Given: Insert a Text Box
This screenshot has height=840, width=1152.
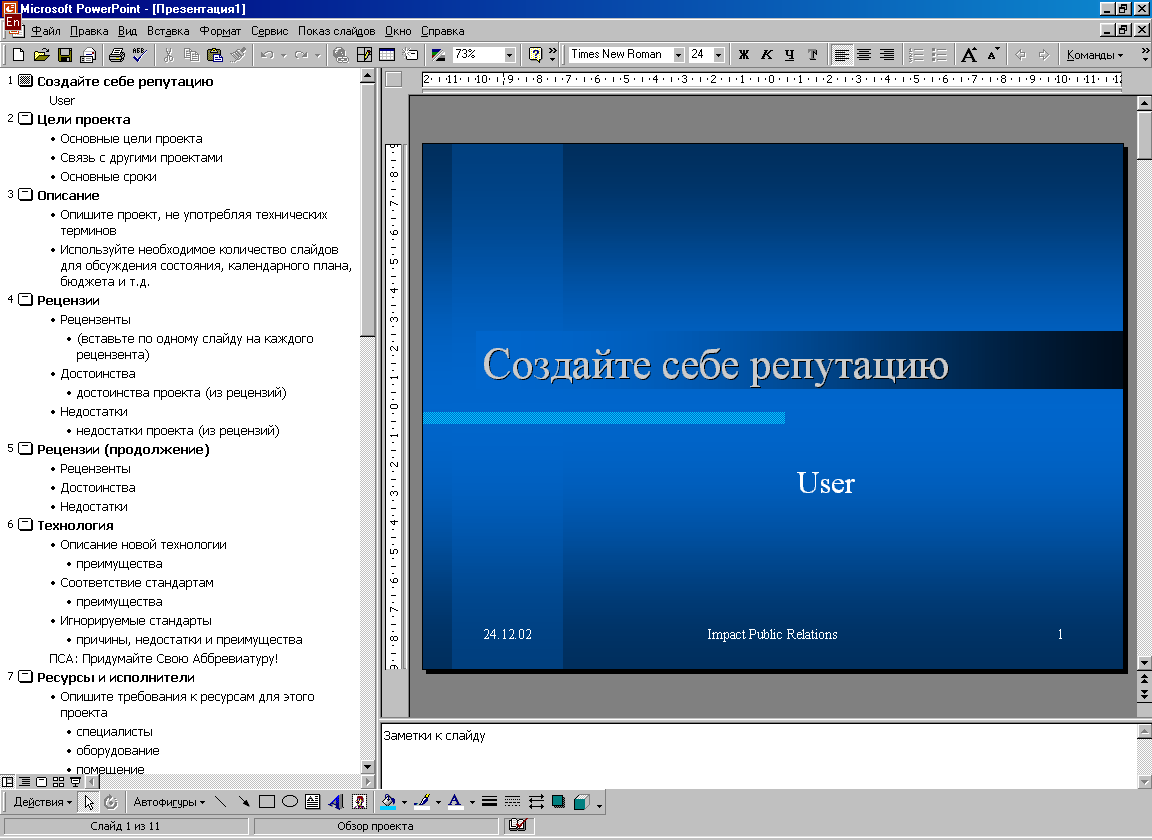Looking at the screenshot, I should click(312, 802).
